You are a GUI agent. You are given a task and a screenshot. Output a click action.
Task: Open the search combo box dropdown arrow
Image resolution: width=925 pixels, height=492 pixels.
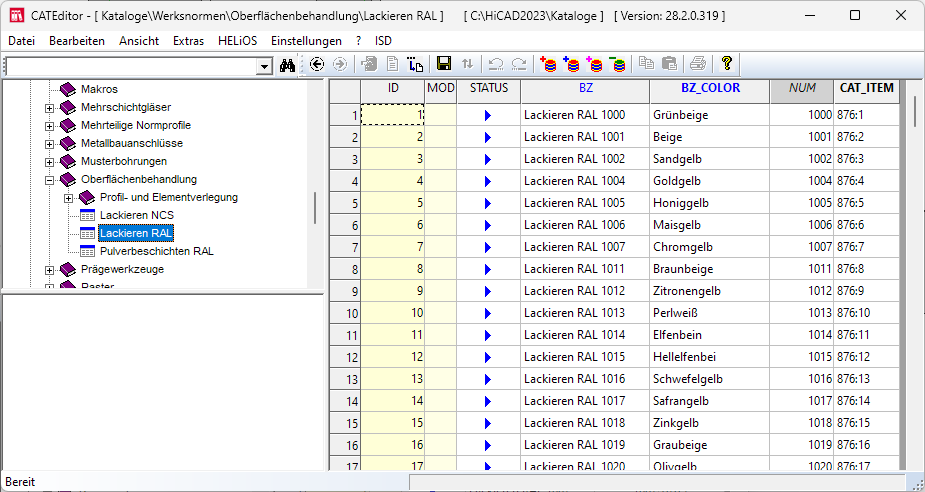coord(264,65)
